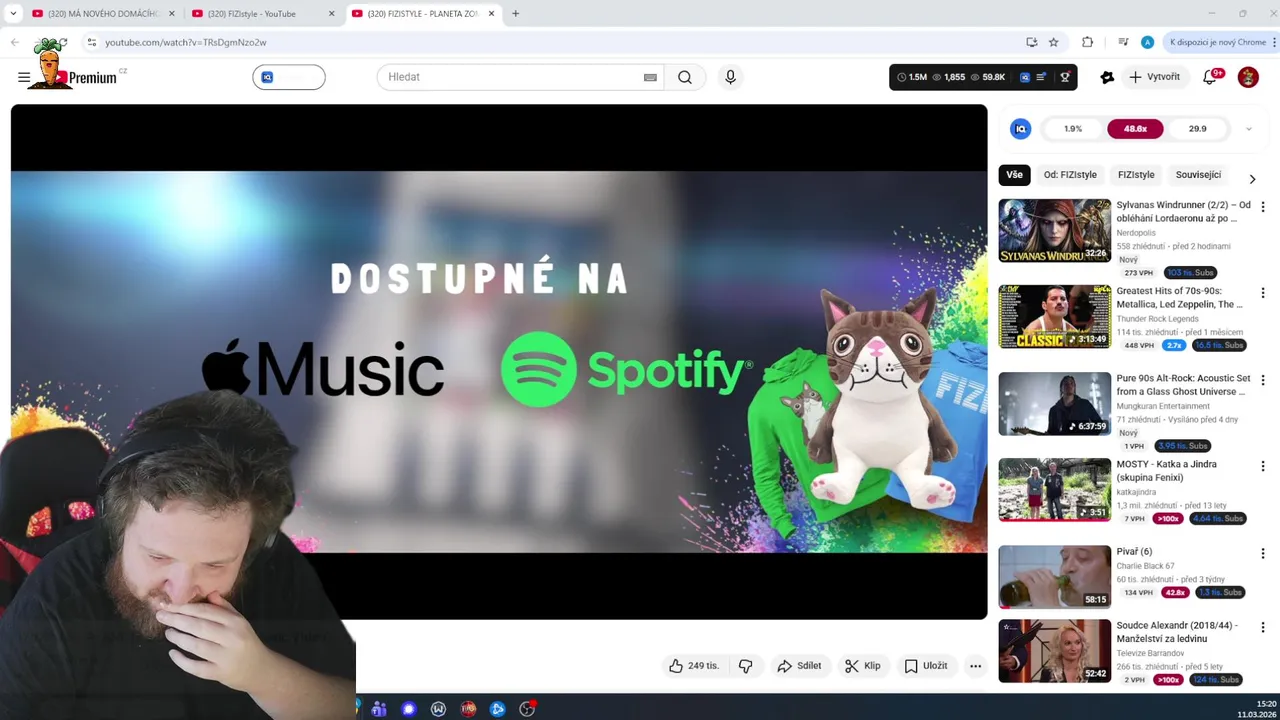Open the Pivař (6) video thumbnail
This screenshot has height=720, width=1280.
point(1054,576)
